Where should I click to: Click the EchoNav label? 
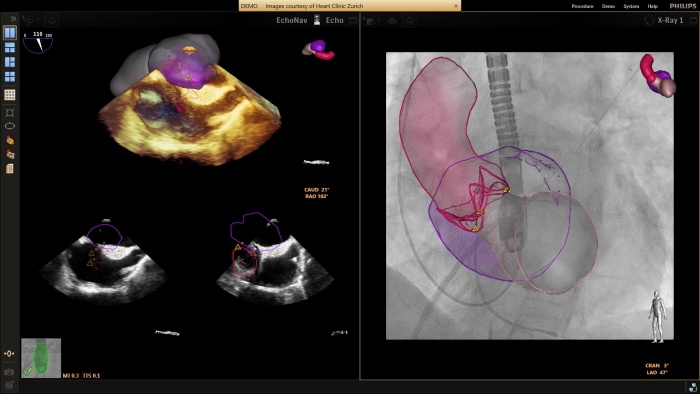(292, 20)
